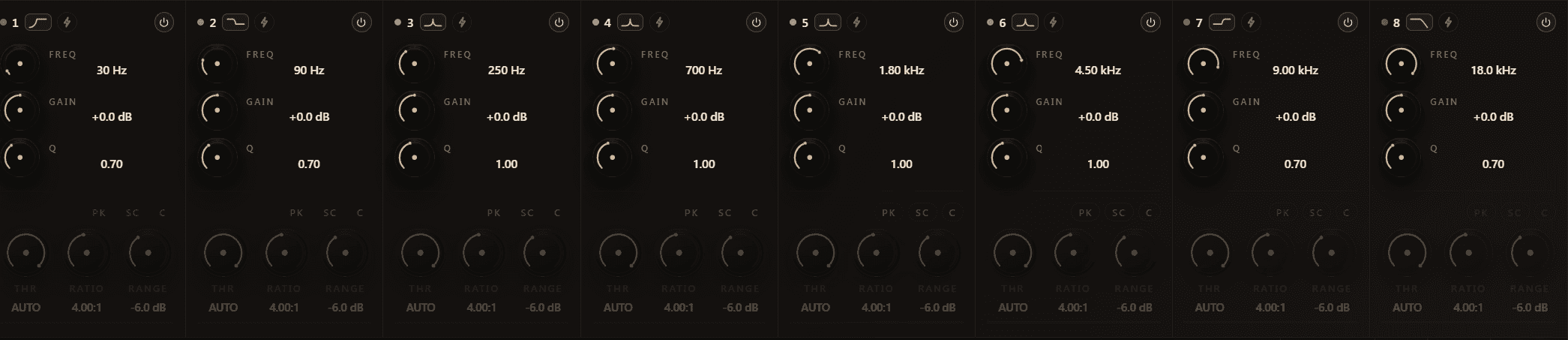Viewport: 1568px width, 340px height.
Task: Select band 1 ratio 4.00:1 value
Action: click(86, 308)
